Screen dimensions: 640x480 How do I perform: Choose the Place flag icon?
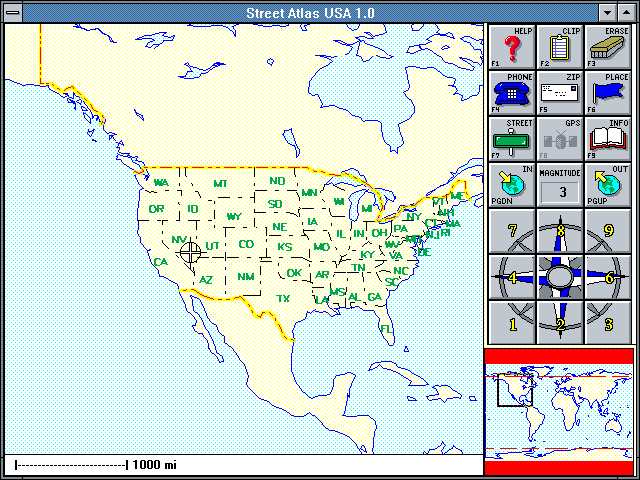pos(608,93)
